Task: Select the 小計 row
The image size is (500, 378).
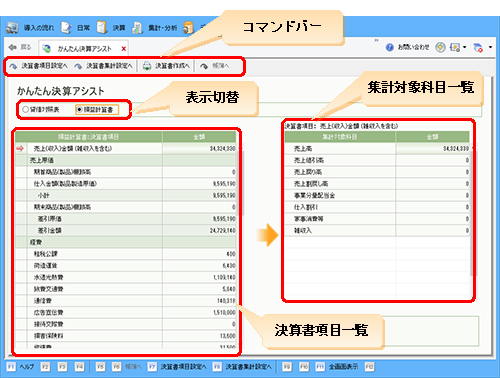Action: (126, 195)
